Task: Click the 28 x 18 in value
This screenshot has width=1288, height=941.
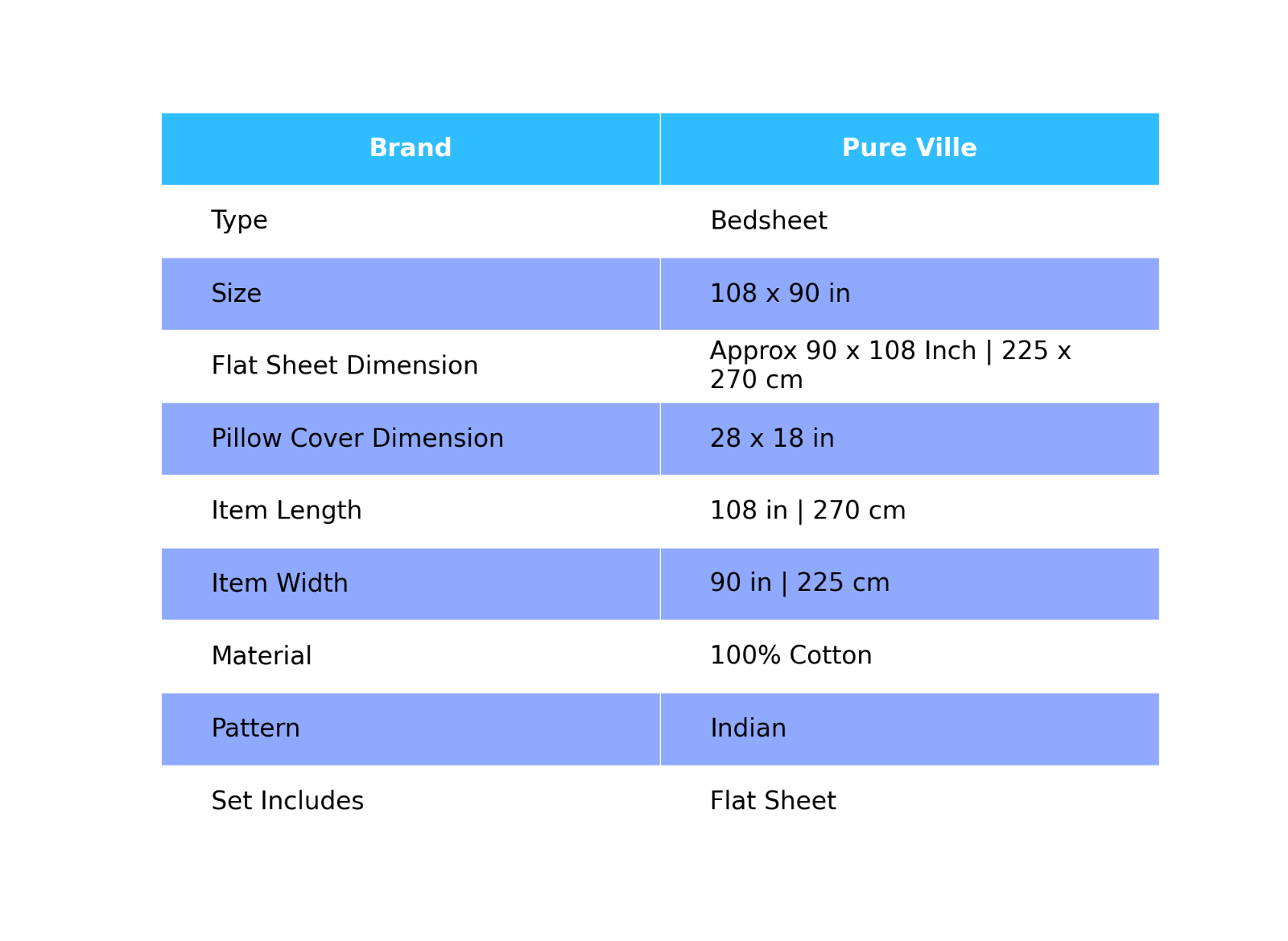Action: point(772,439)
